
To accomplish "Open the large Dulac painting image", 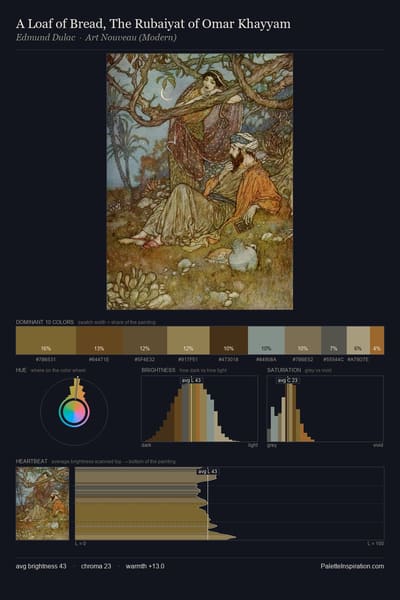I will (200, 181).
